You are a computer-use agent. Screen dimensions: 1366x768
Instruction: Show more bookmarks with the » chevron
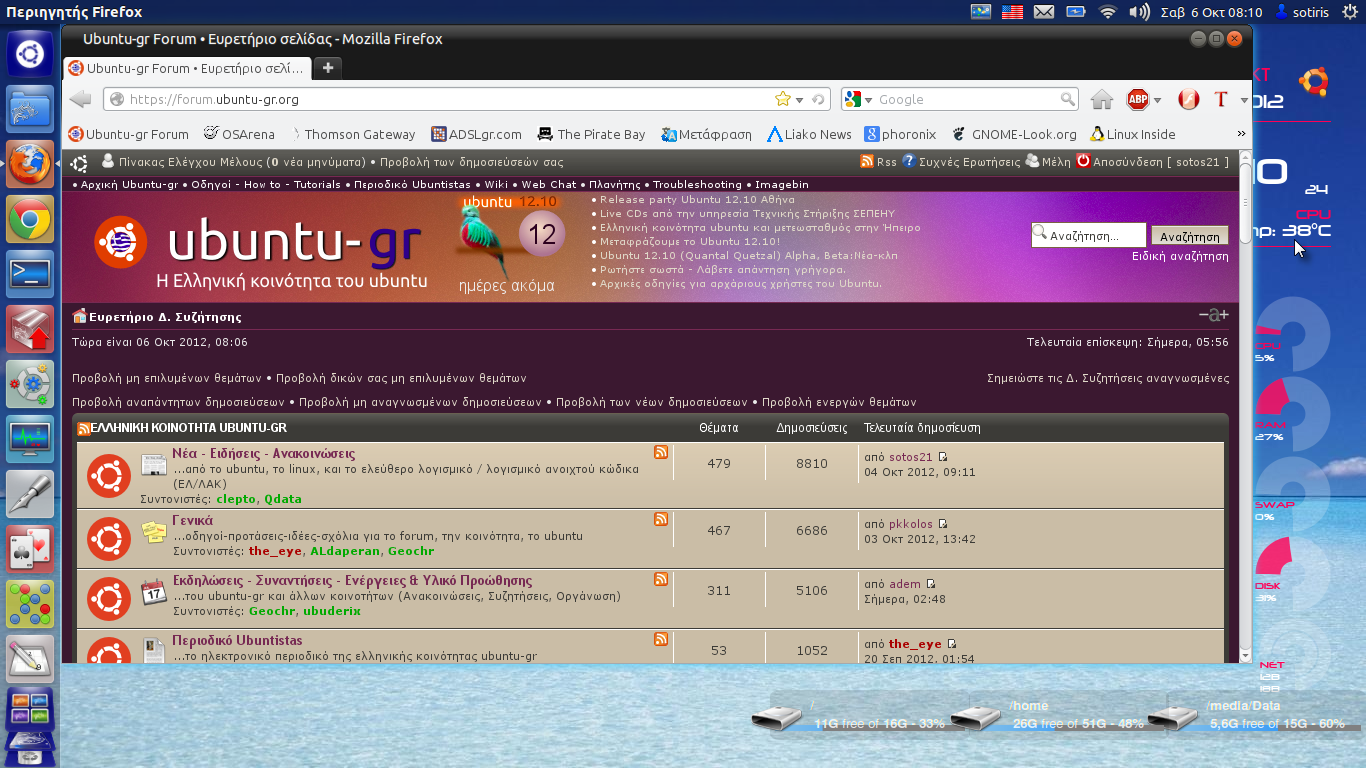click(1241, 134)
